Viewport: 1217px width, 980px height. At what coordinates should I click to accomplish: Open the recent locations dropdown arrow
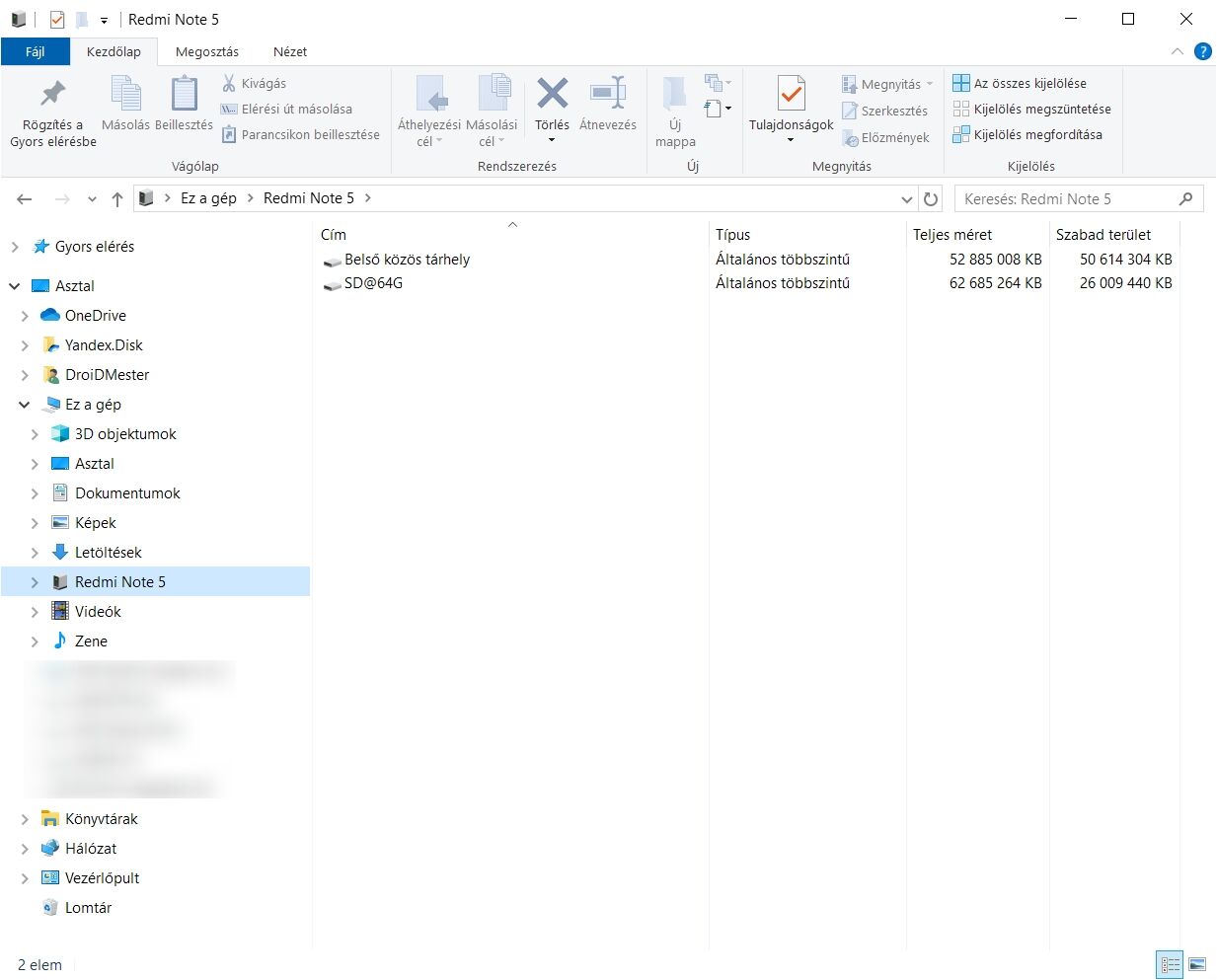click(x=92, y=199)
